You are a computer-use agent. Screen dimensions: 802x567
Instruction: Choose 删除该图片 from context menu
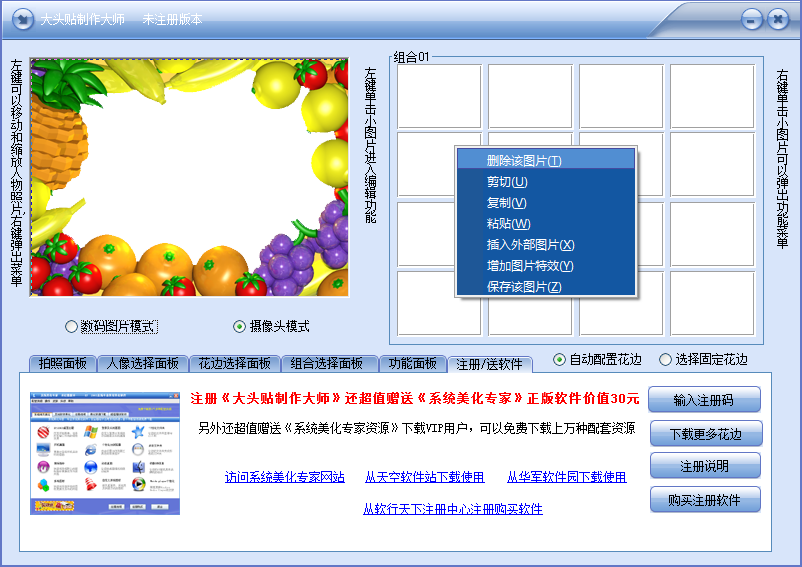coord(524,161)
